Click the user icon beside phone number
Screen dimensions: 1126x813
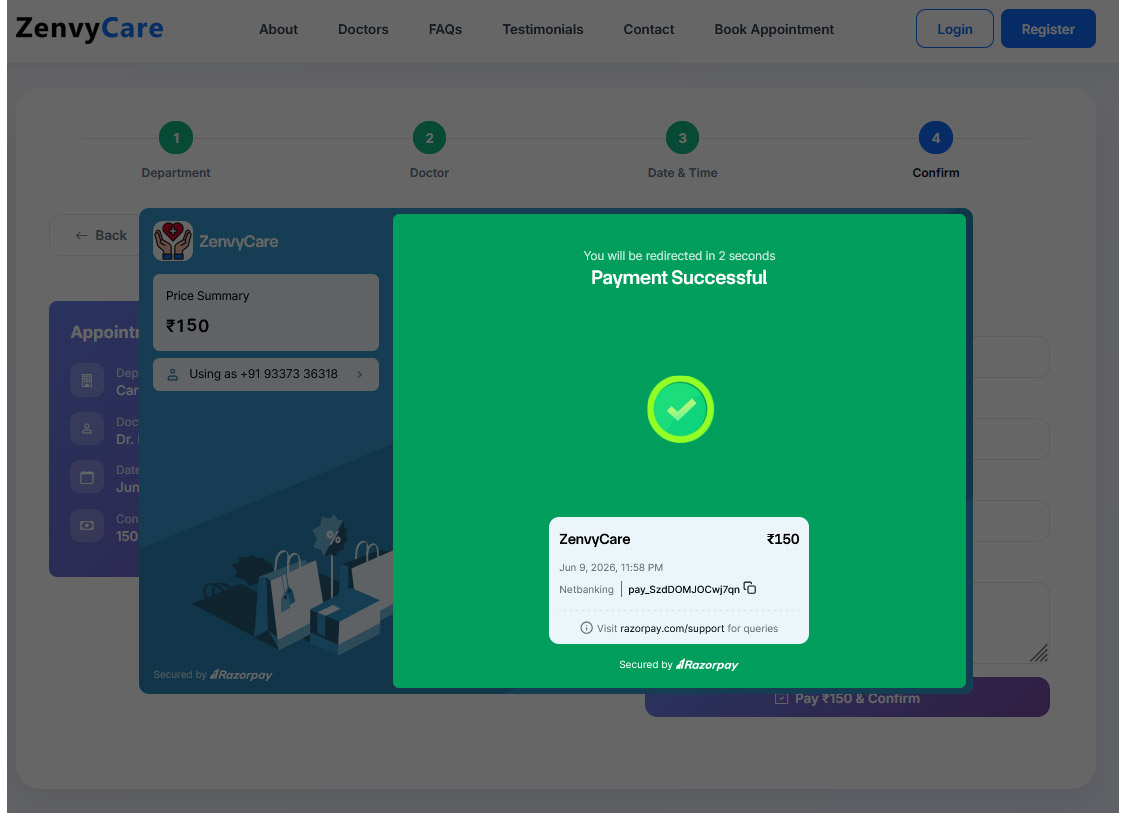pos(172,374)
